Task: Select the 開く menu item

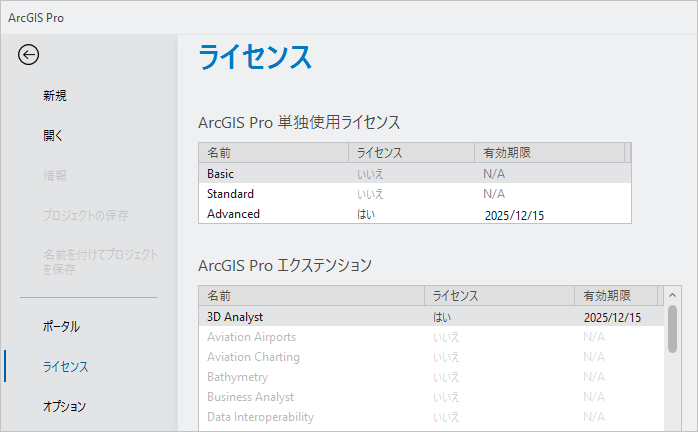Action: (53, 135)
